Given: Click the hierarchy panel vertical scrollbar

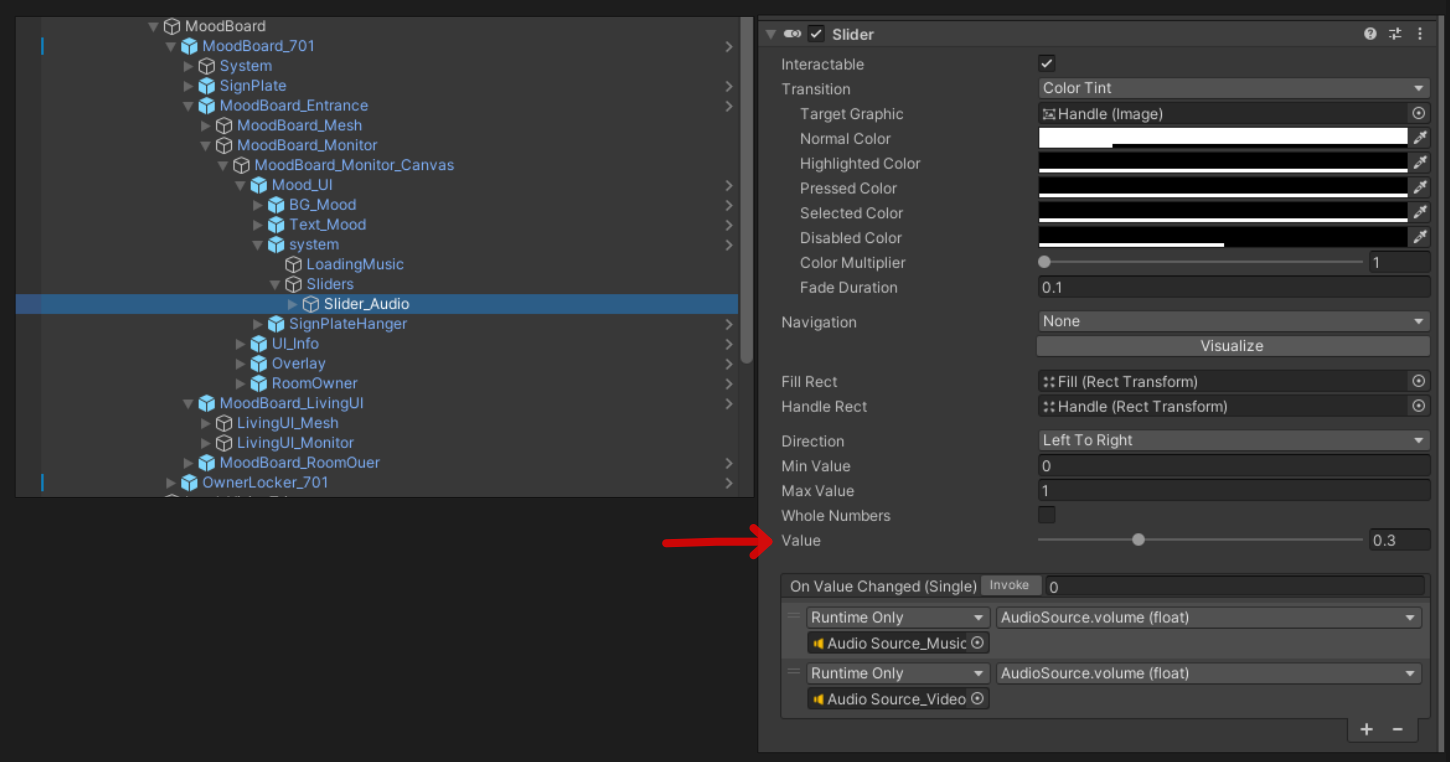Looking at the screenshot, I should (746, 190).
